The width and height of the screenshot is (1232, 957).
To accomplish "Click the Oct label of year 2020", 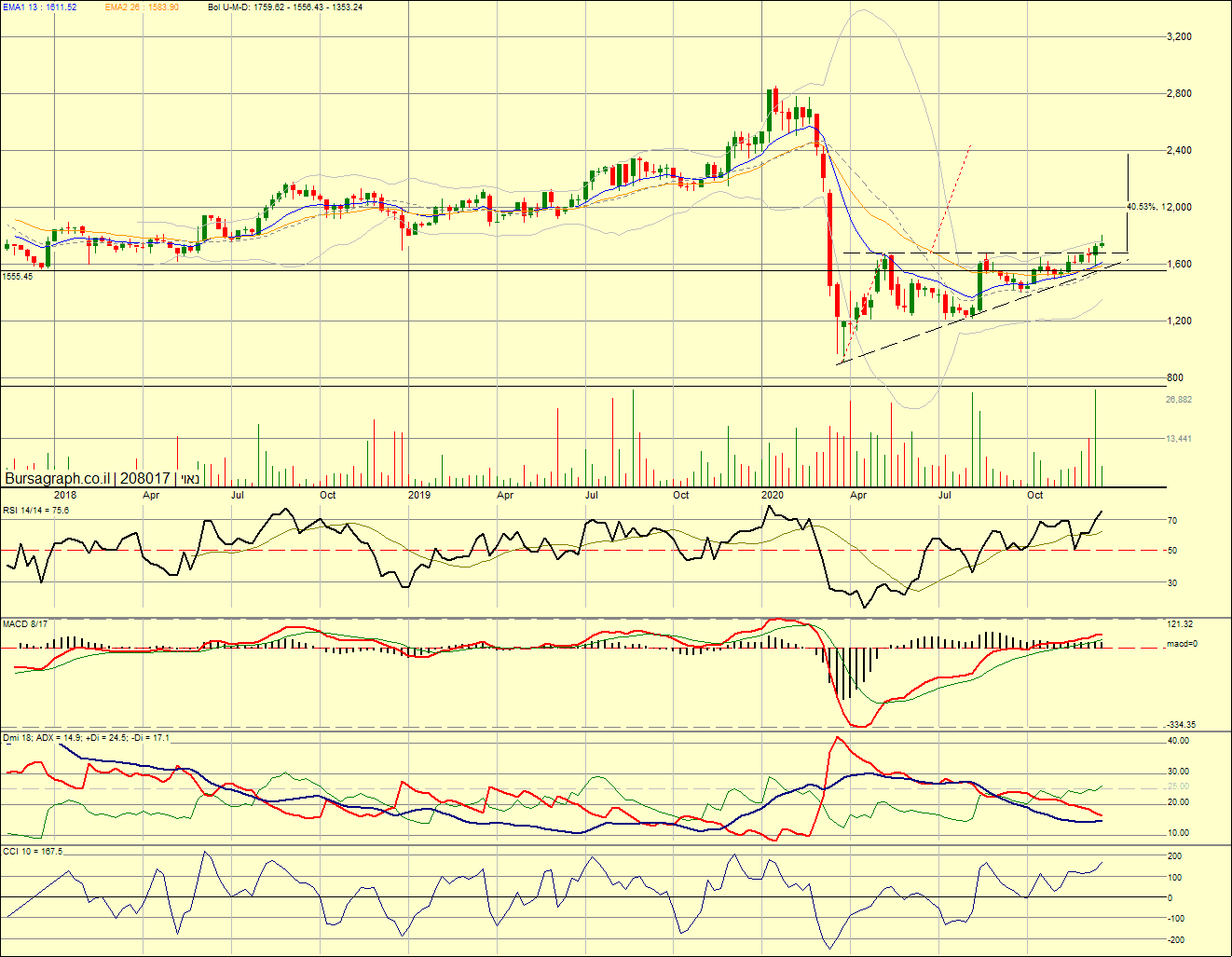I will (x=1035, y=495).
